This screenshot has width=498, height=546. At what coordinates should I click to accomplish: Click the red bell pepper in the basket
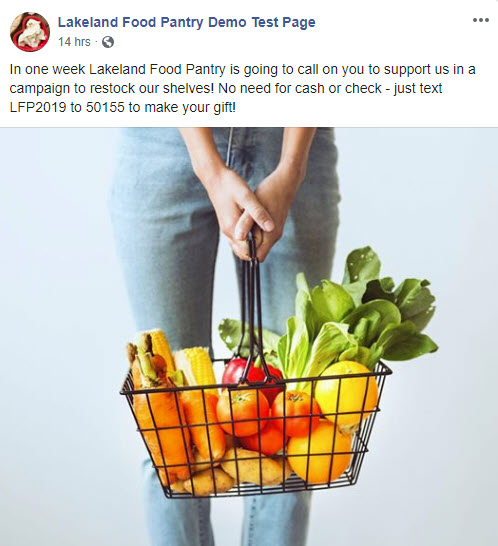click(251, 374)
